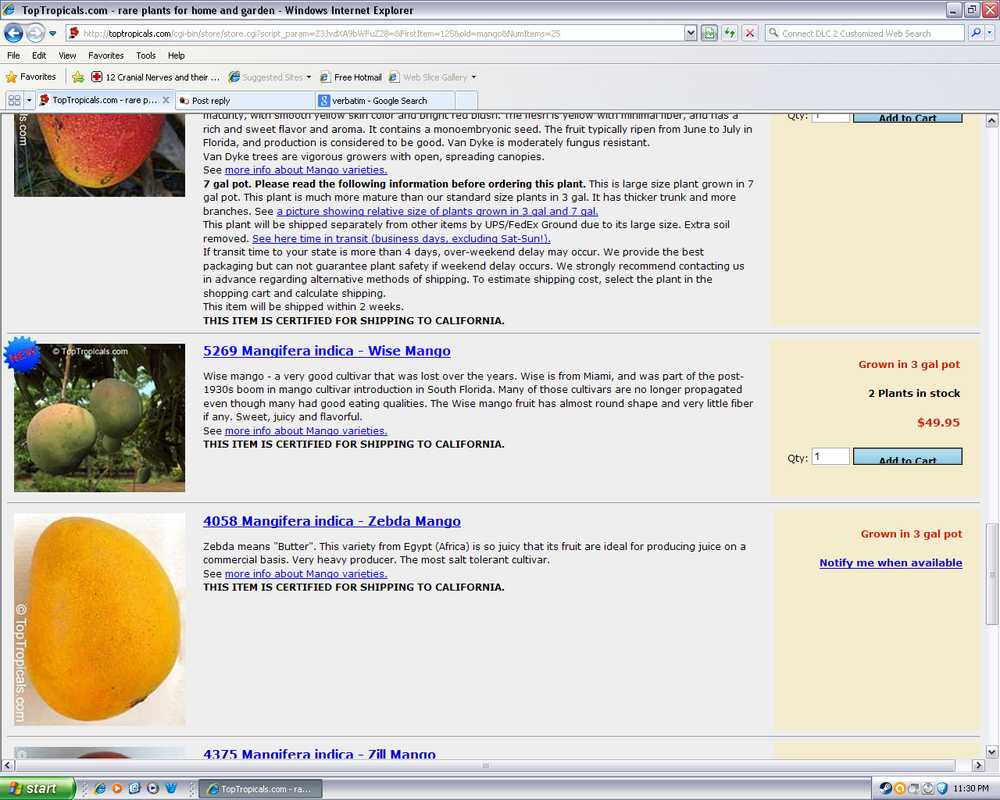Open the File menu
This screenshot has height=800, width=1000.
tap(13, 56)
